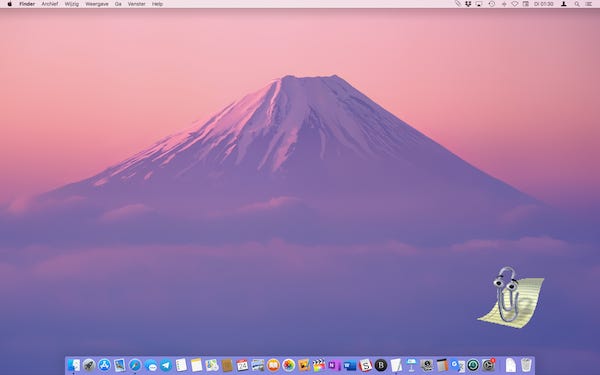Screen dimensions: 600x375
Task: Open Spotlight search magnifier icon
Action: tap(577, 4)
